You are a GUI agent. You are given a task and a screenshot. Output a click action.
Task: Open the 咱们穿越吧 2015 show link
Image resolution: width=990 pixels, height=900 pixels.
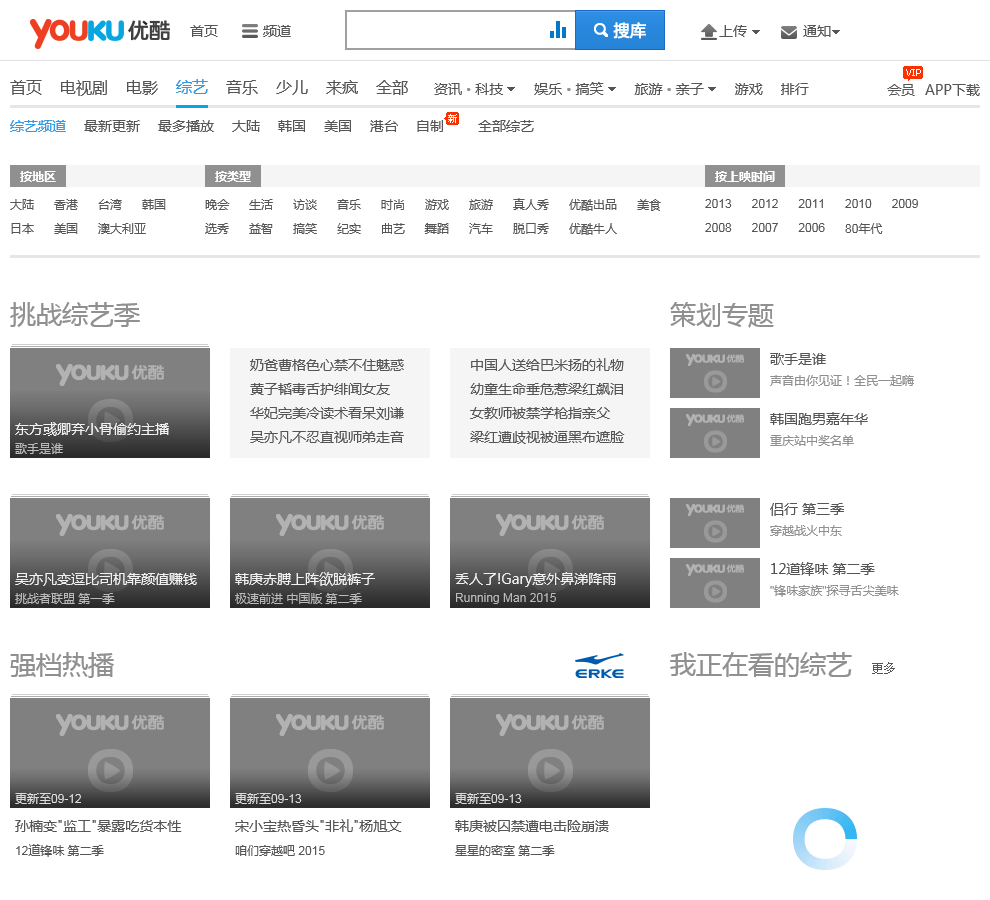[x=280, y=851]
